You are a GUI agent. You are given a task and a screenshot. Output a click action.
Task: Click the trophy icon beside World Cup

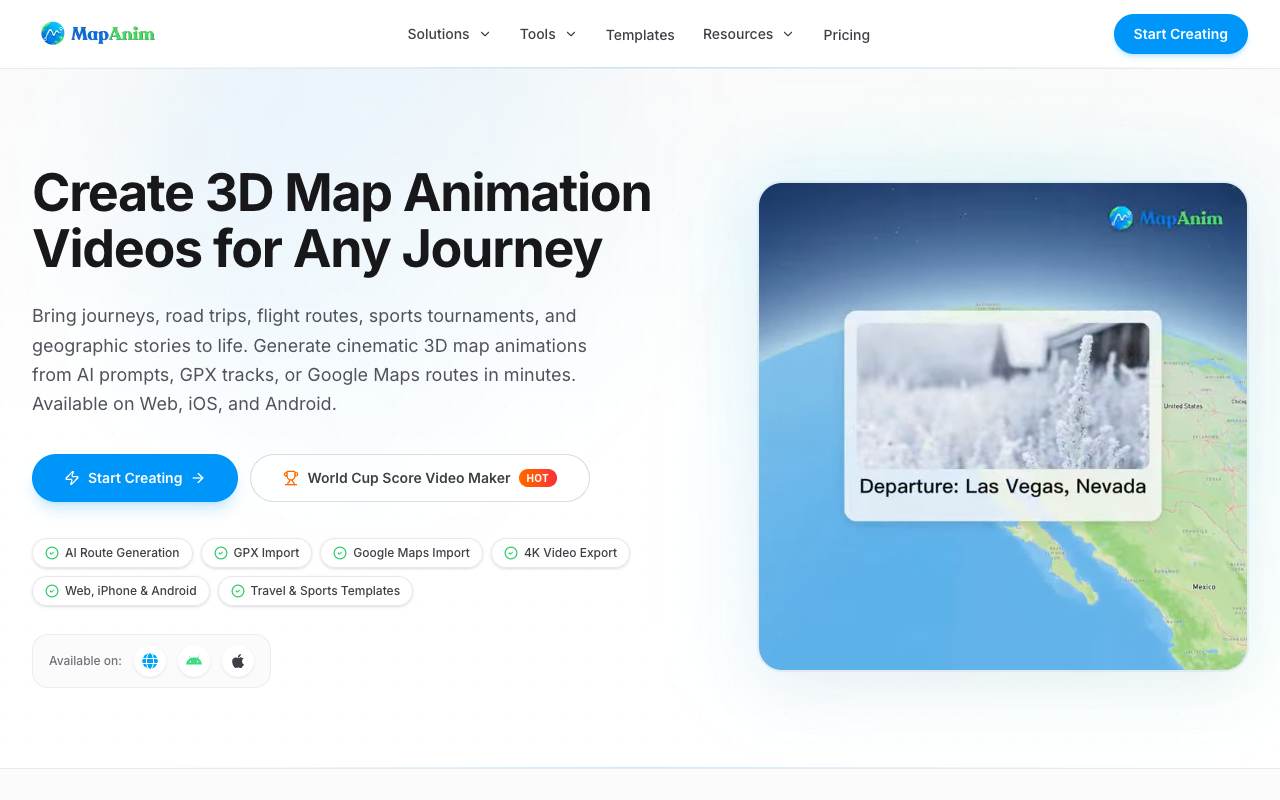point(291,478)
